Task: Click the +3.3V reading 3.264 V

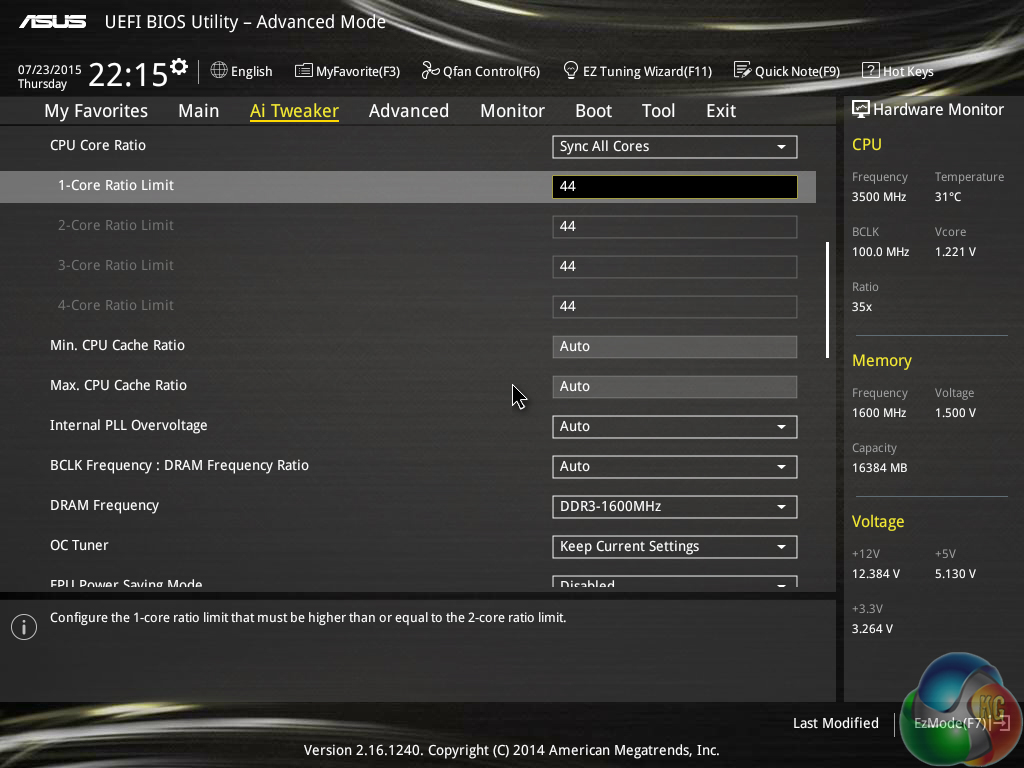Action: pos(872,629)
